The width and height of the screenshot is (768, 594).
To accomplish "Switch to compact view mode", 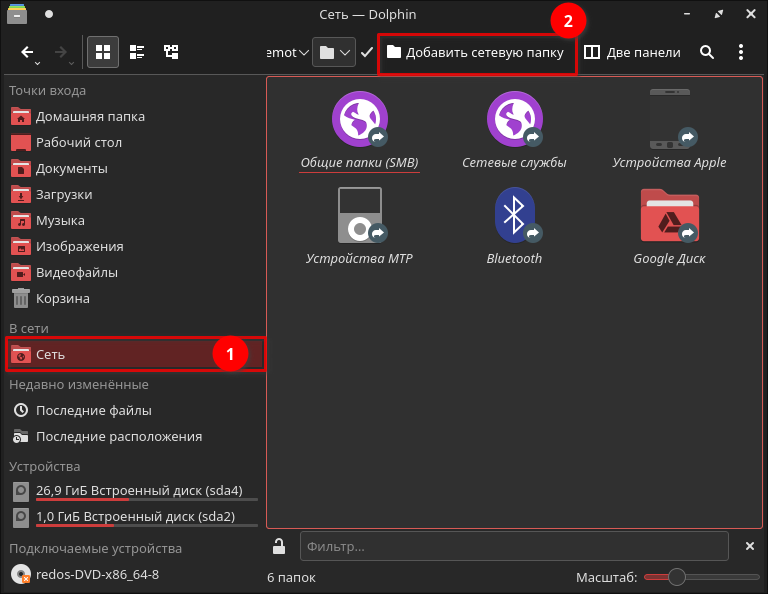I will (x=137, y=52).
